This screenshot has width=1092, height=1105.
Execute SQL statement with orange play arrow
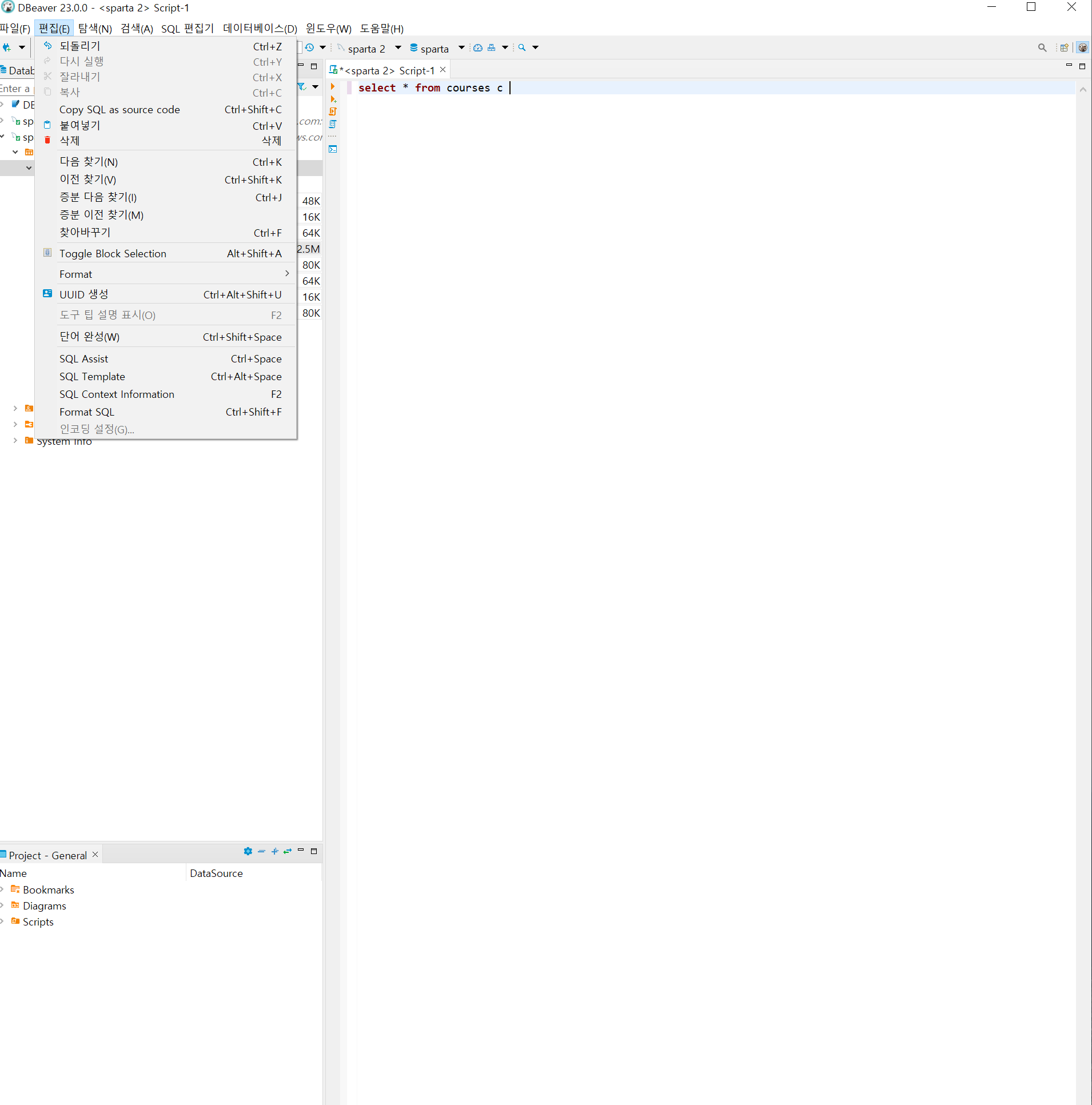[x=332, y=87]
